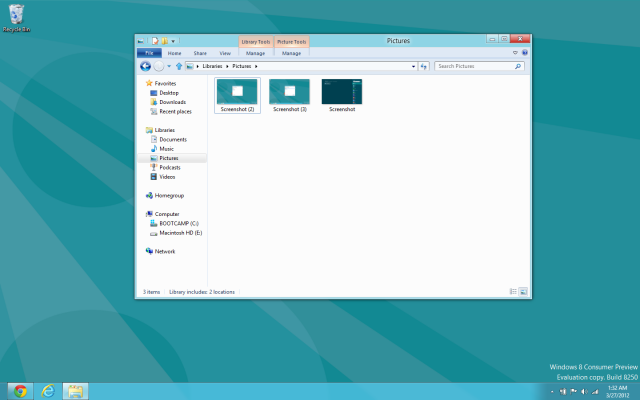Image resolution: width=640 pixels, height=400 pixels.
Task: Click the Refresh button next to address bar
Action: pyautogui.click(x=424, y=66)
